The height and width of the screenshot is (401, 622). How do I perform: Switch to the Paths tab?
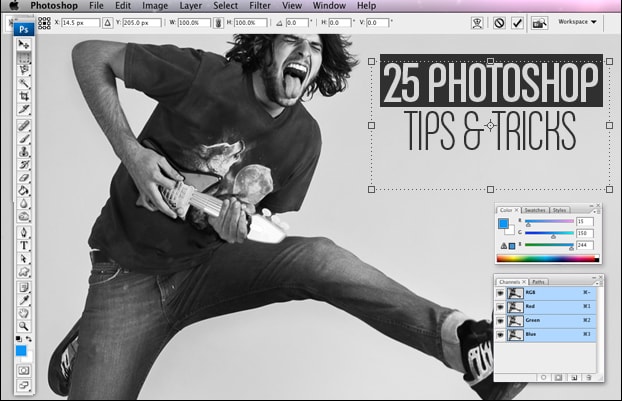[538, 282]
